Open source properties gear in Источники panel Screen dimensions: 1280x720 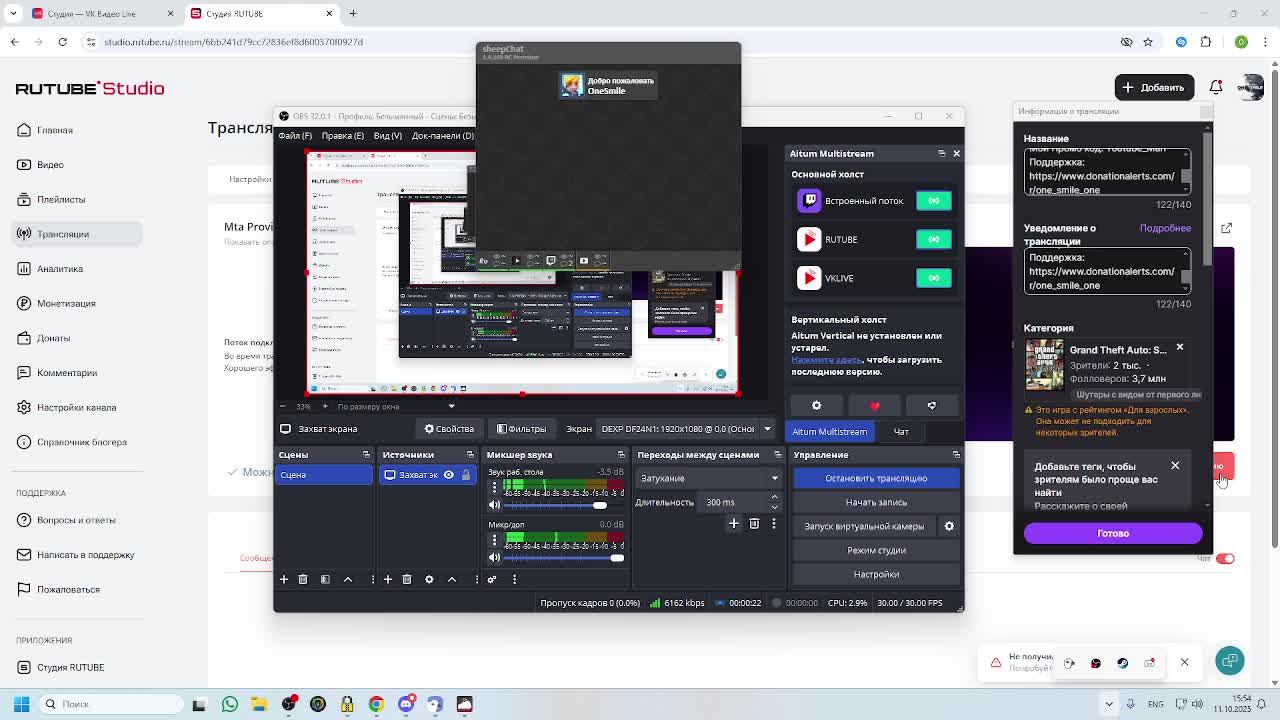pyautogui.click(x=429, y=579)
